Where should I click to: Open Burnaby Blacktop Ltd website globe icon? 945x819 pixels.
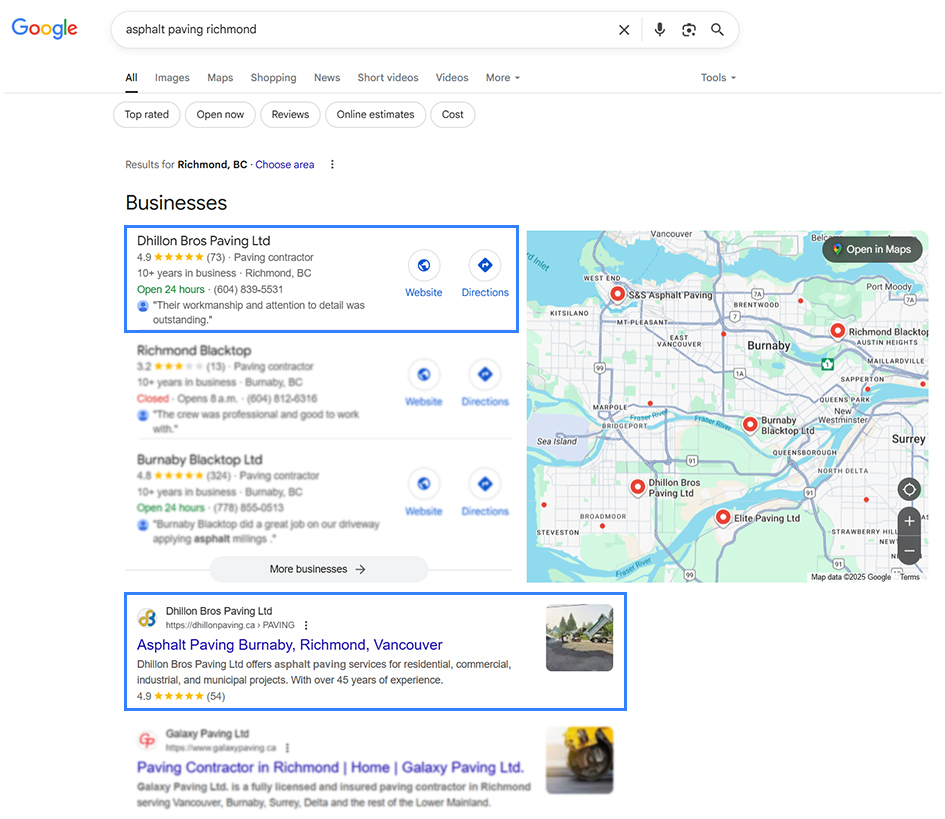pyautogui.click(x=424, y=484)
